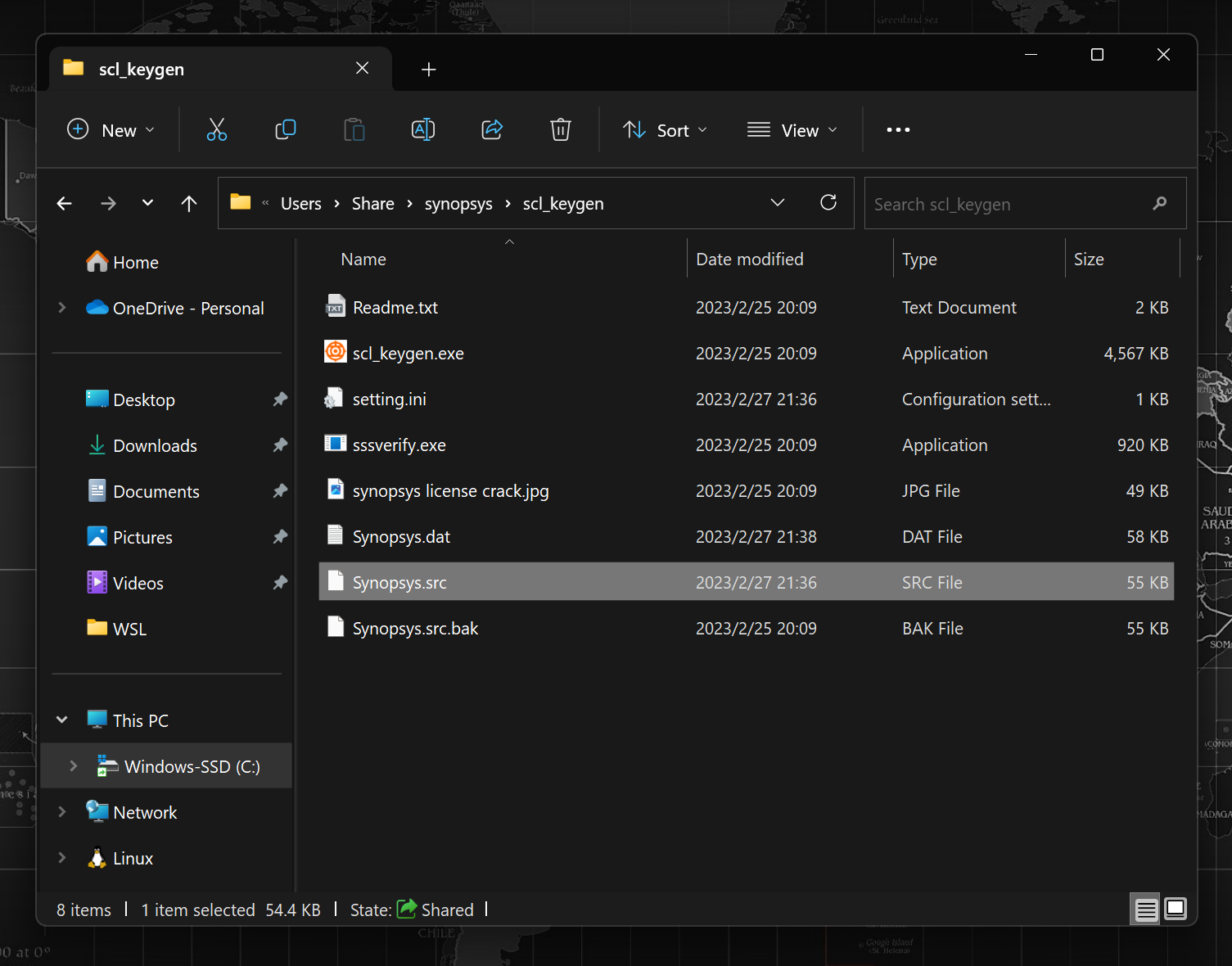The height and width of the screenshot is (966, 1232).
Task: Add a new tab with plus button
Action: point(428,70)
